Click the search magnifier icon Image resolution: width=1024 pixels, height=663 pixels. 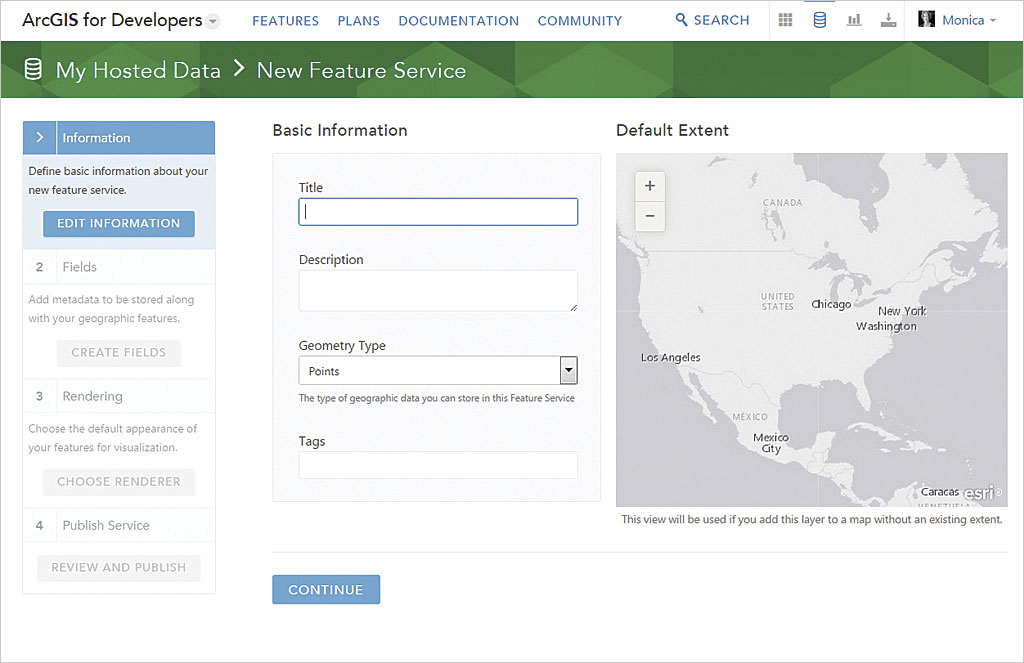682,20
